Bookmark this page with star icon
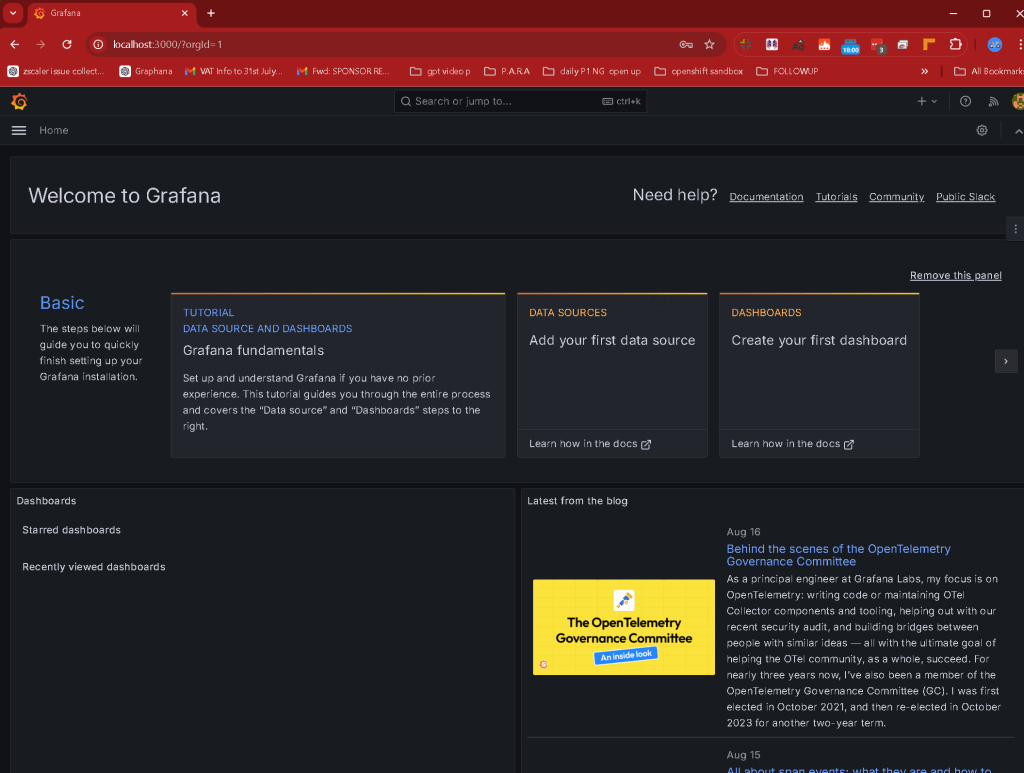Viewport: 1024px width, 773px height. click(709, 44)
